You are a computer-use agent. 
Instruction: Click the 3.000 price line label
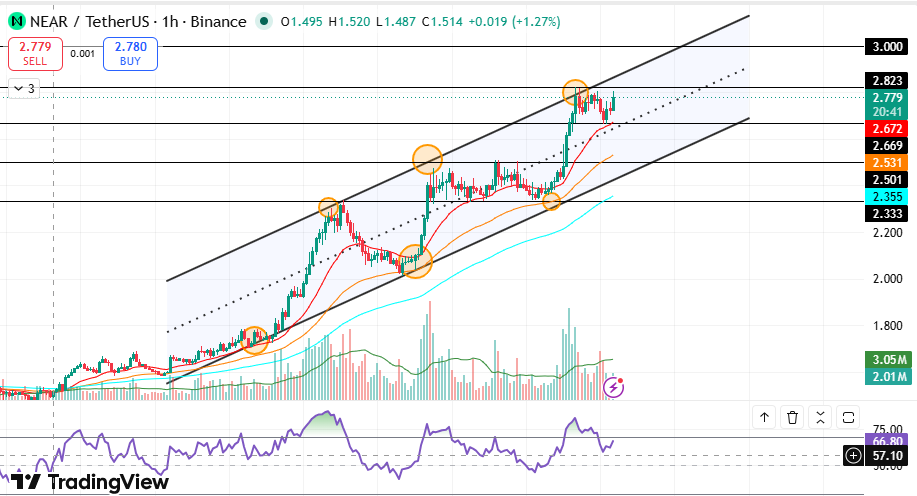coord(887,47)
